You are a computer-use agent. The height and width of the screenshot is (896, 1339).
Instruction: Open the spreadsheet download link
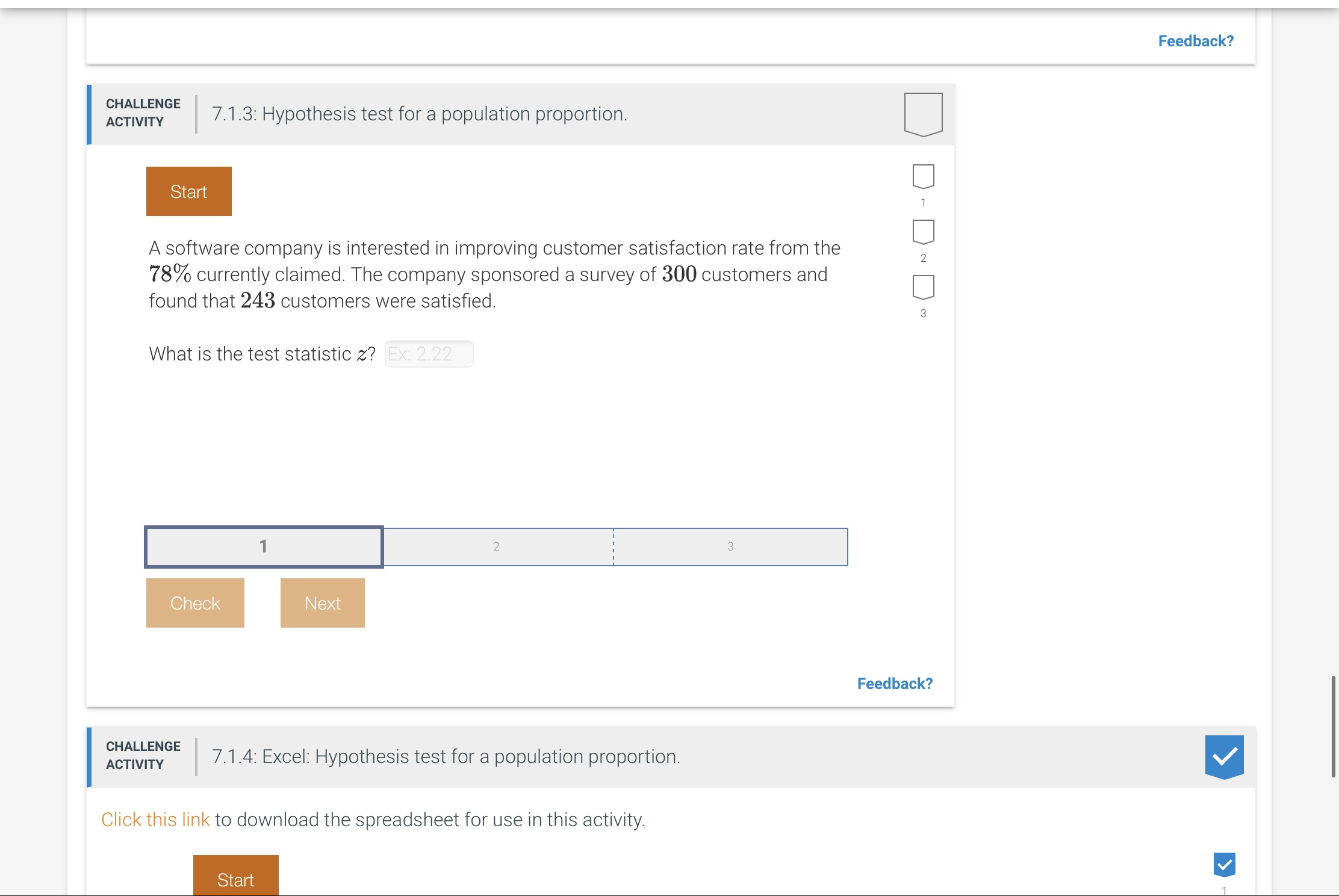(x=155, y=820)
